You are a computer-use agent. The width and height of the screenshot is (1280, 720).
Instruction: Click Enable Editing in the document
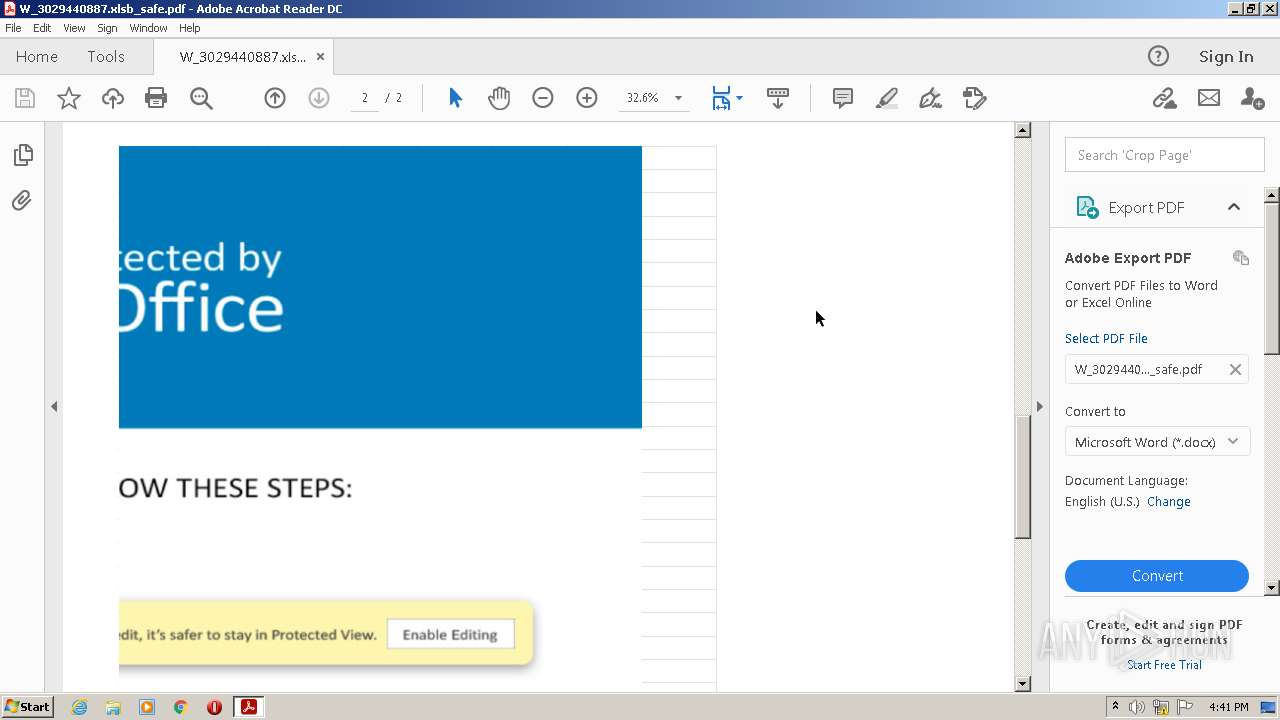(x=450, y=635)
